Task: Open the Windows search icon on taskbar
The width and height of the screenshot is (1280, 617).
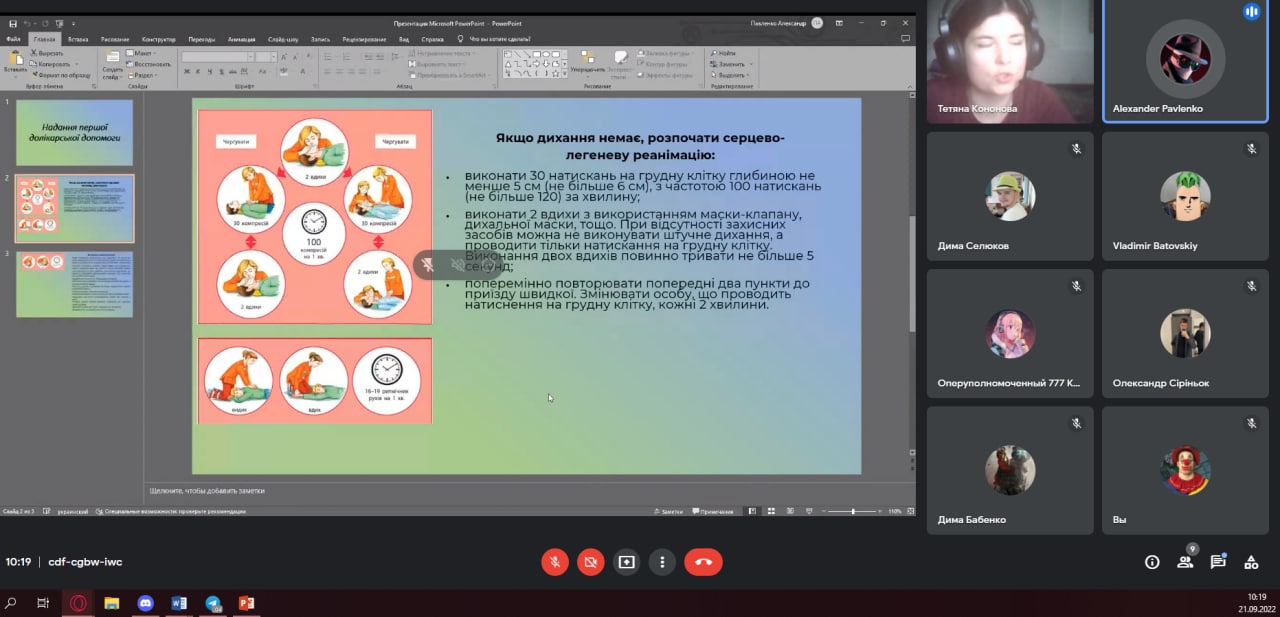Action: (x=11, y=603)
